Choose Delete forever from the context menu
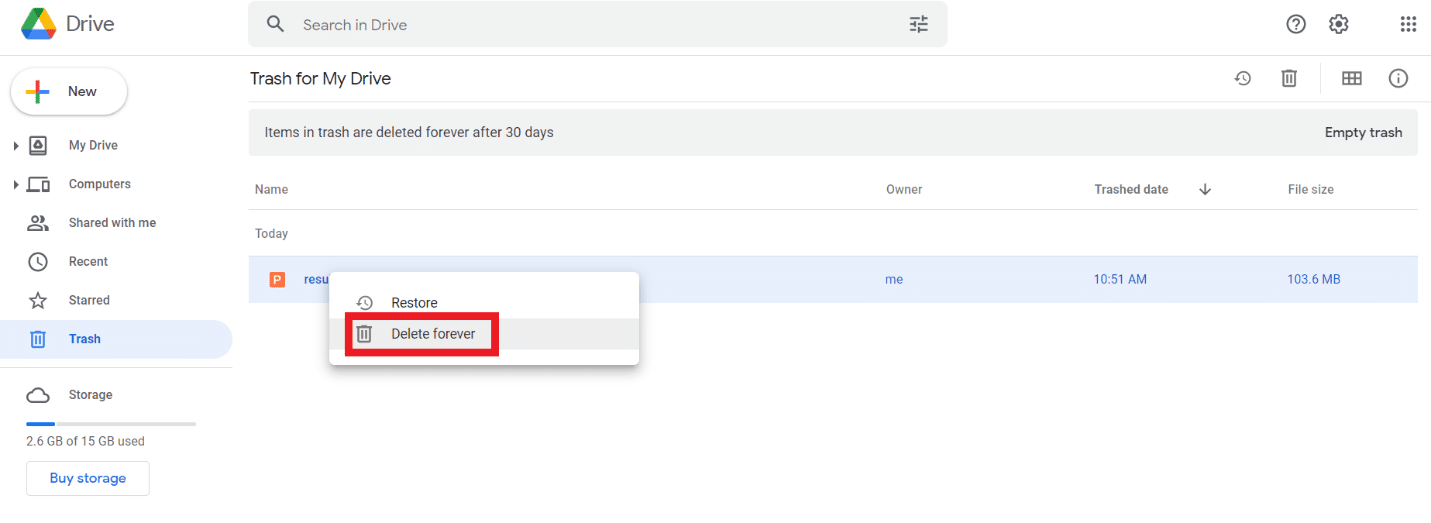Viewport: 1431px width, 523px height. click(484, 334)
